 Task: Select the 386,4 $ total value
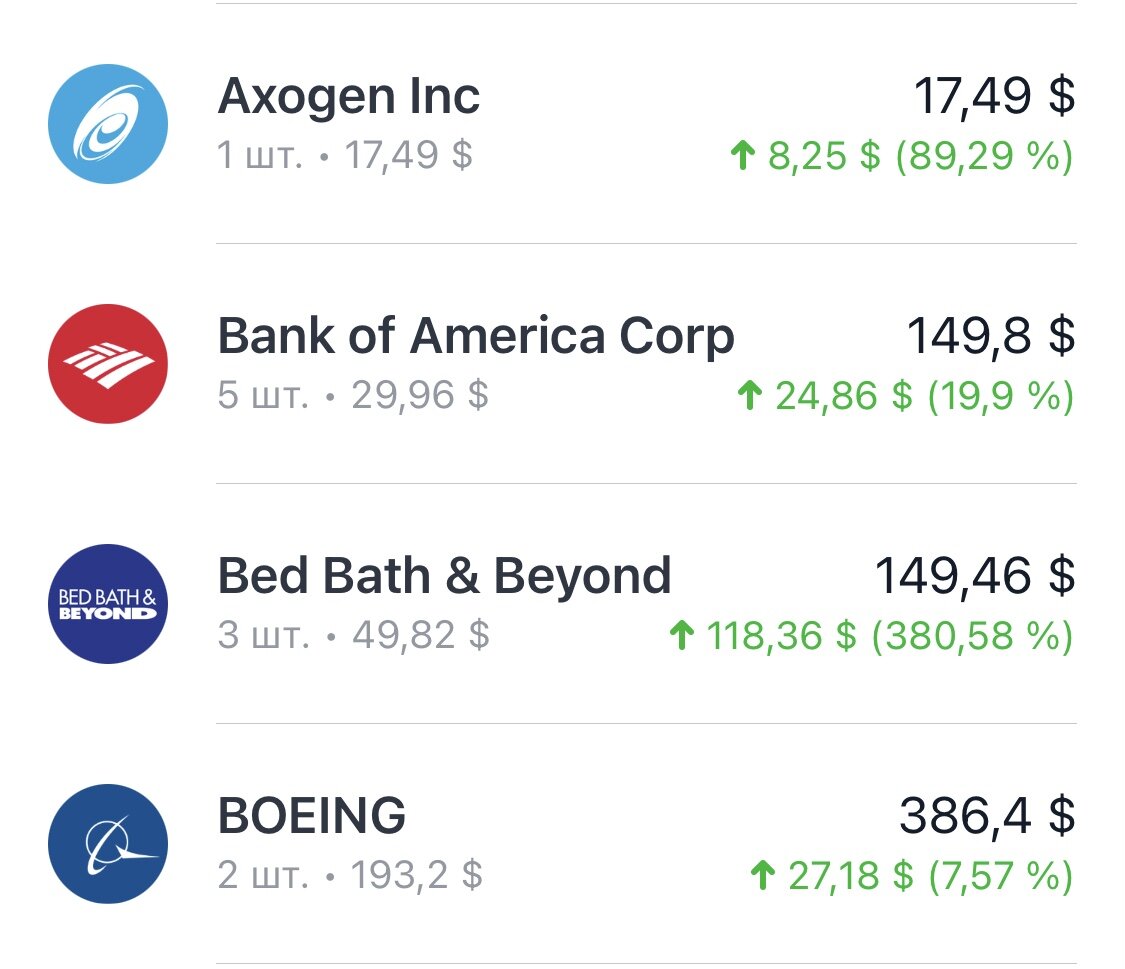[987, 816]
